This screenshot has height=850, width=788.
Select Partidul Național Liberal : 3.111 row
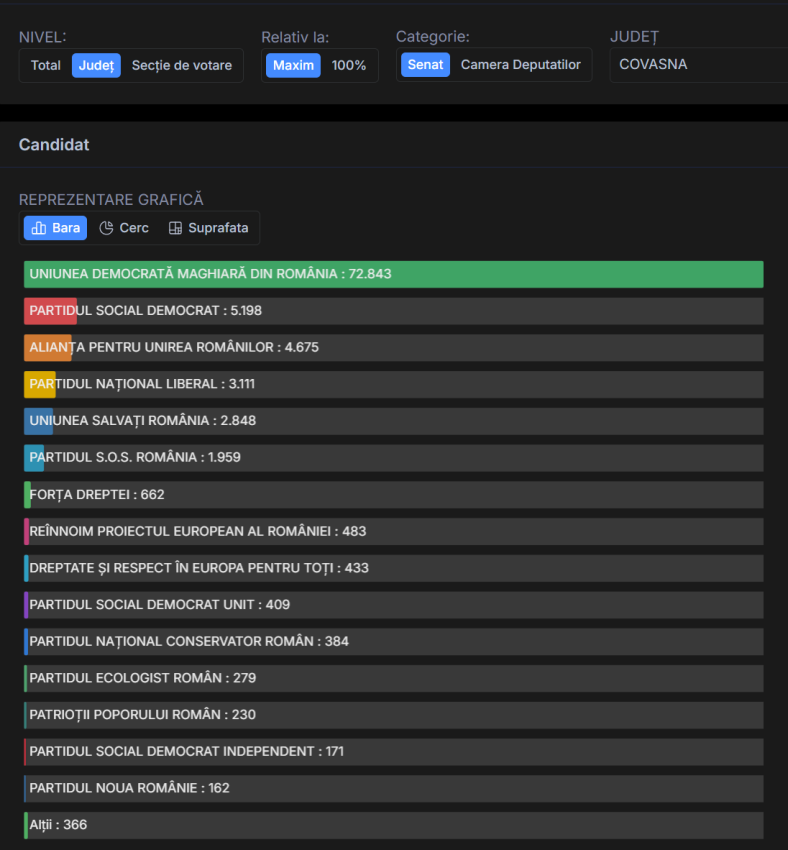[393, 384]
